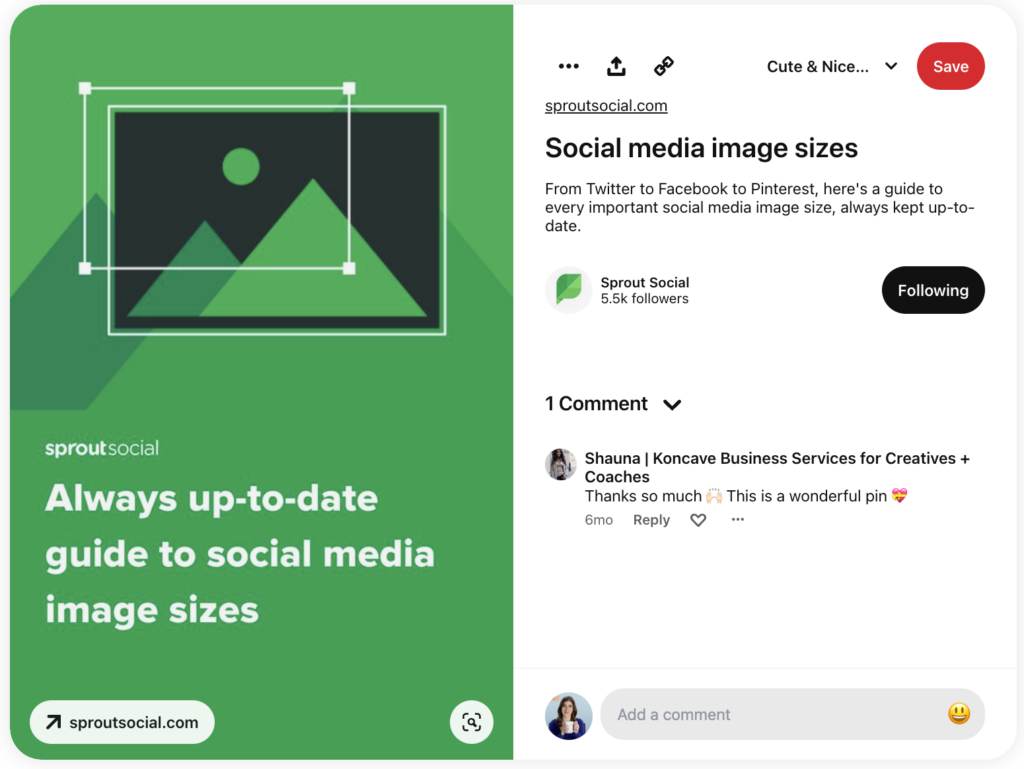Image resolution: width=1024 pixels, height=769 pixels.
Task: Toggle the Following button for Sprout Social
Action: pyautogui.click(x=933, y=290)
